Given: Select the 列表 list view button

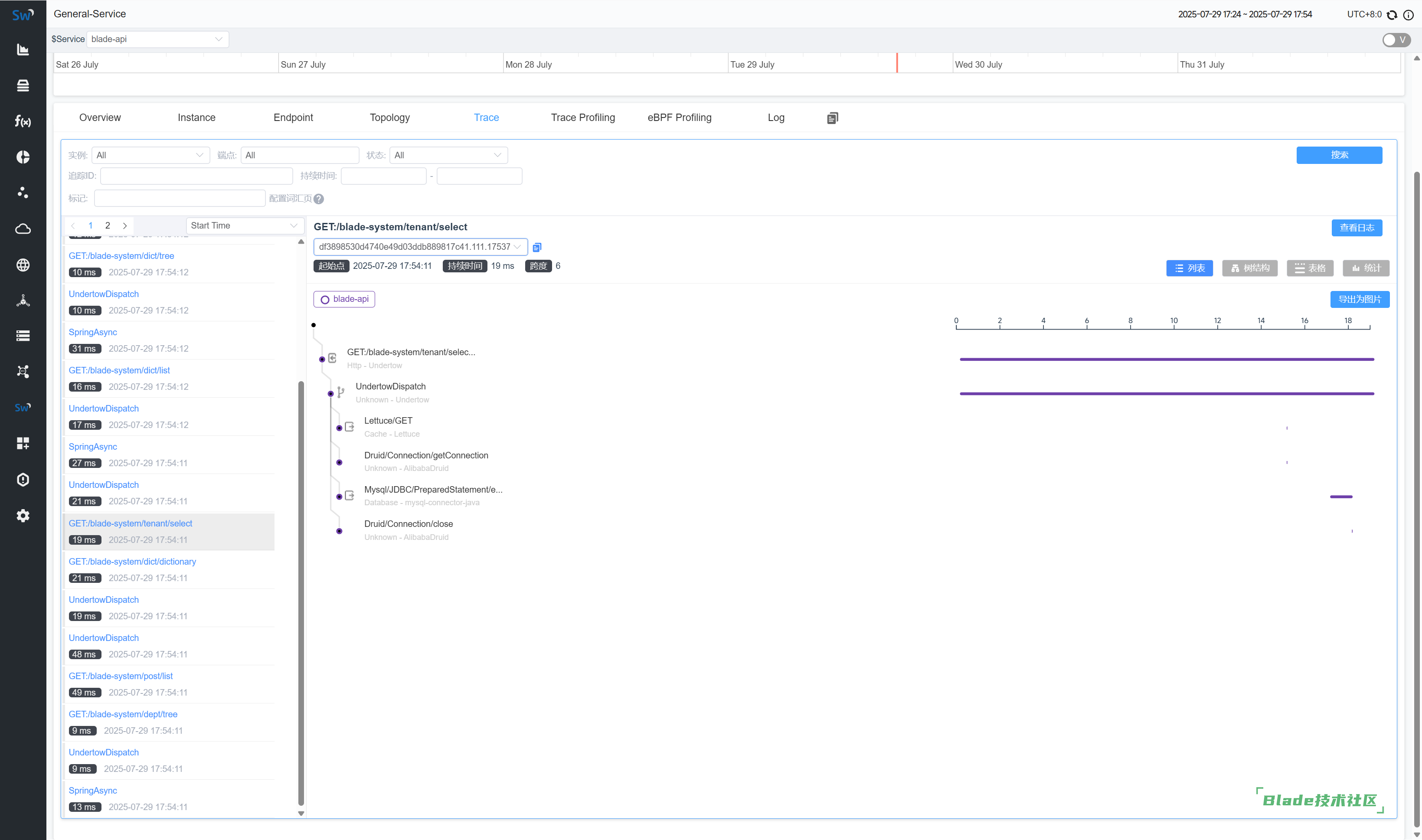Looking at the screenshot, I should [1190, 268].
